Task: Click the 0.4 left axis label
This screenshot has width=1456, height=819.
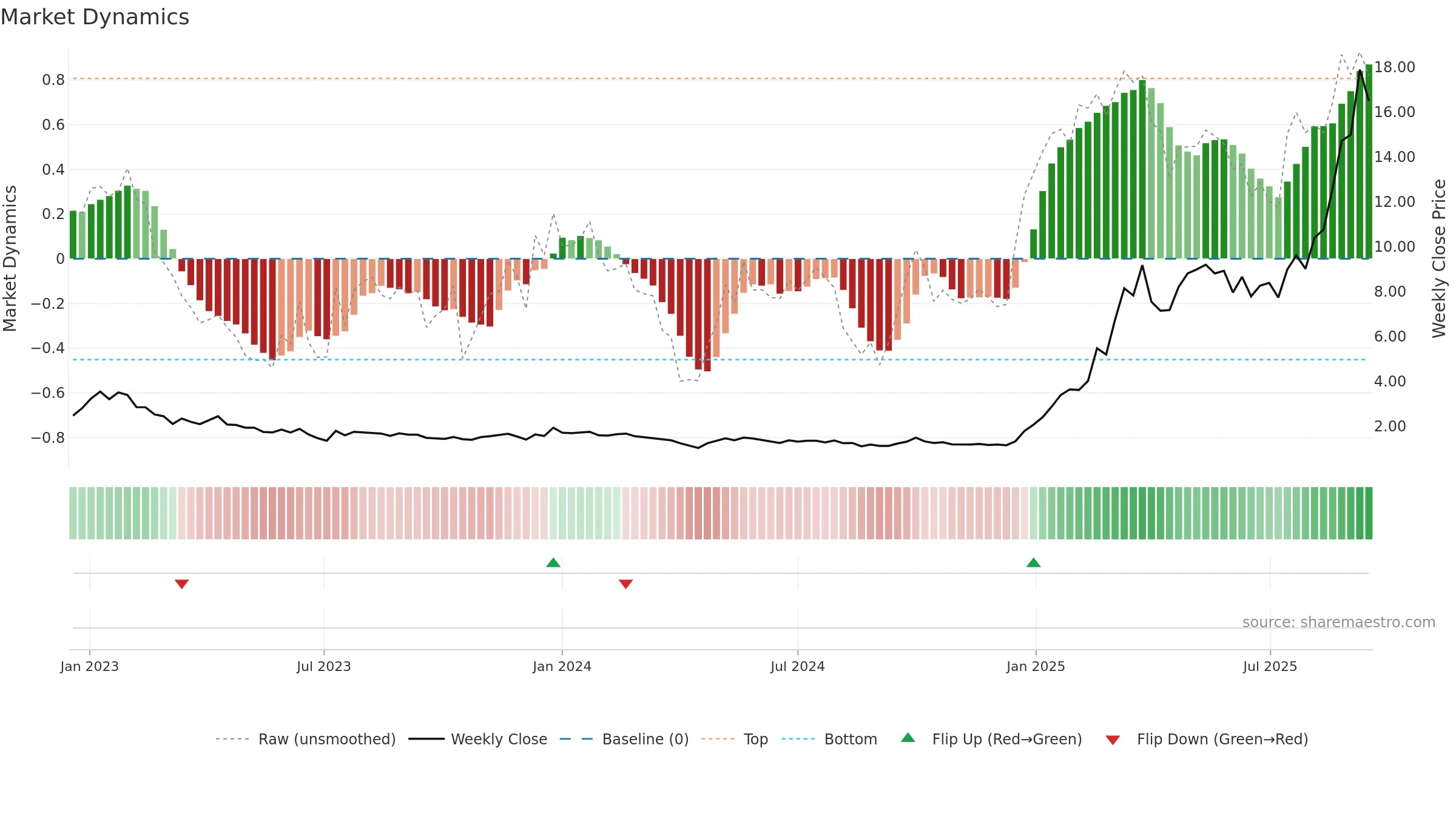Action: (53, 169)
